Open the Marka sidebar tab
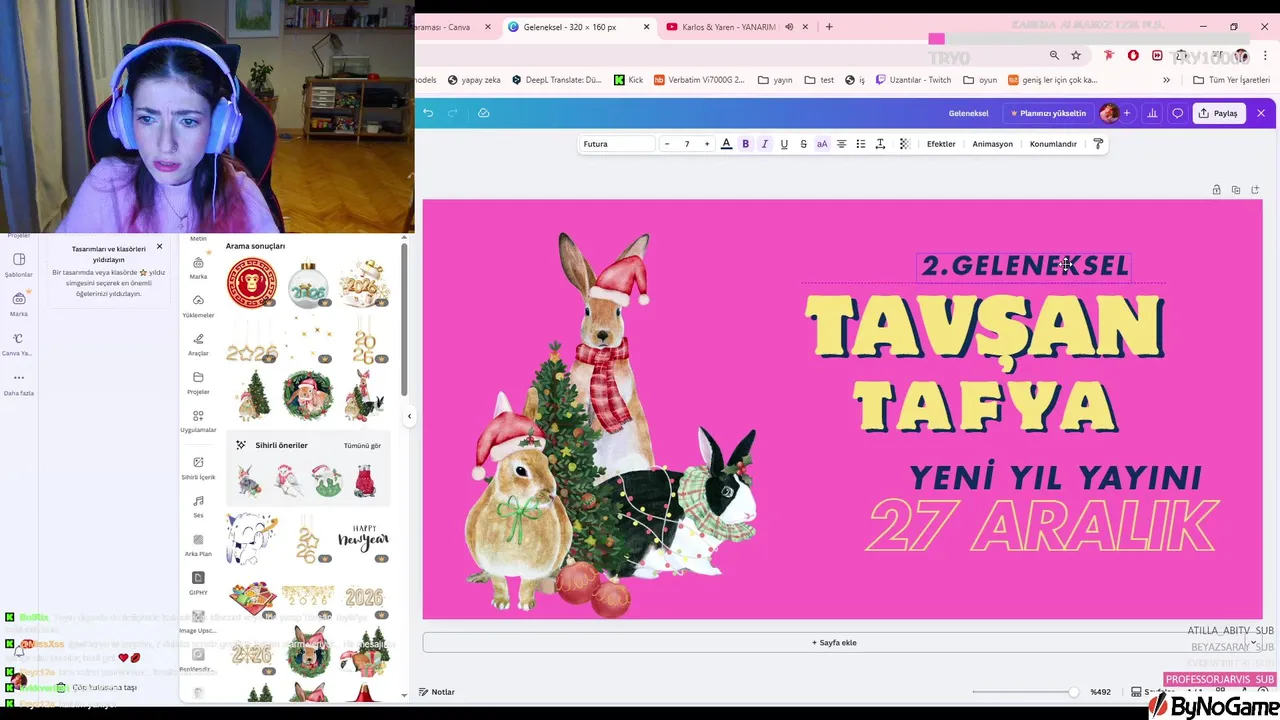 [x=198, y=267]
